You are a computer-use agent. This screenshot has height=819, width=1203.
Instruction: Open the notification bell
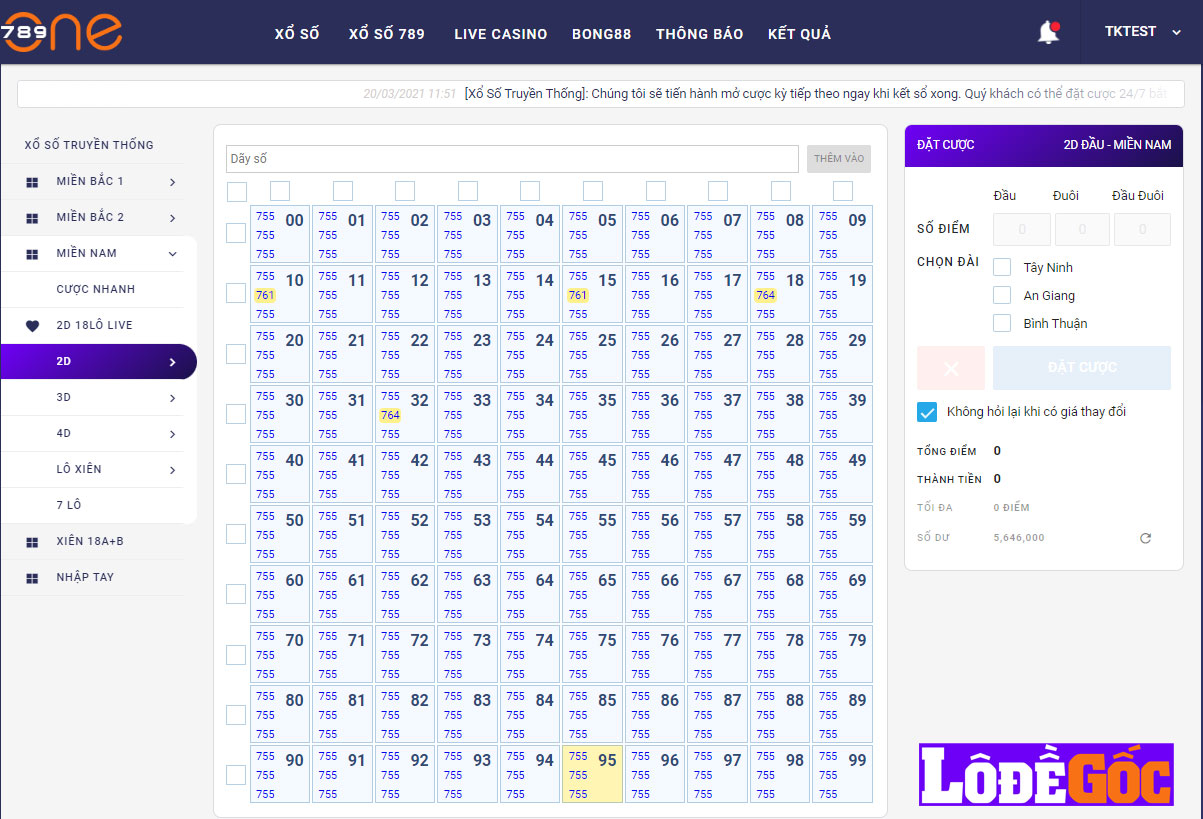click(x=1048, y=32)
